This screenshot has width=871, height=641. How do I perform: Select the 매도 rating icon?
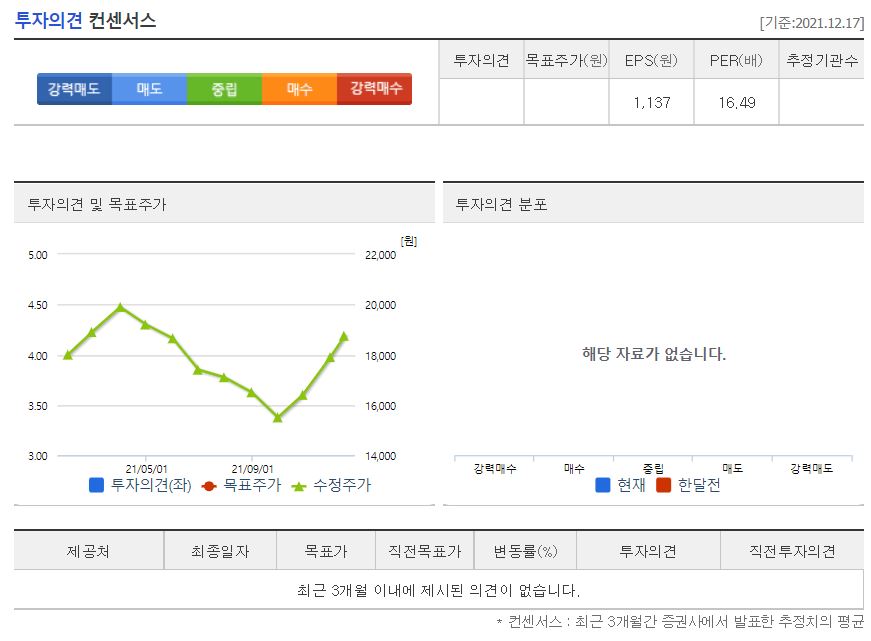[x=148, y=88]
